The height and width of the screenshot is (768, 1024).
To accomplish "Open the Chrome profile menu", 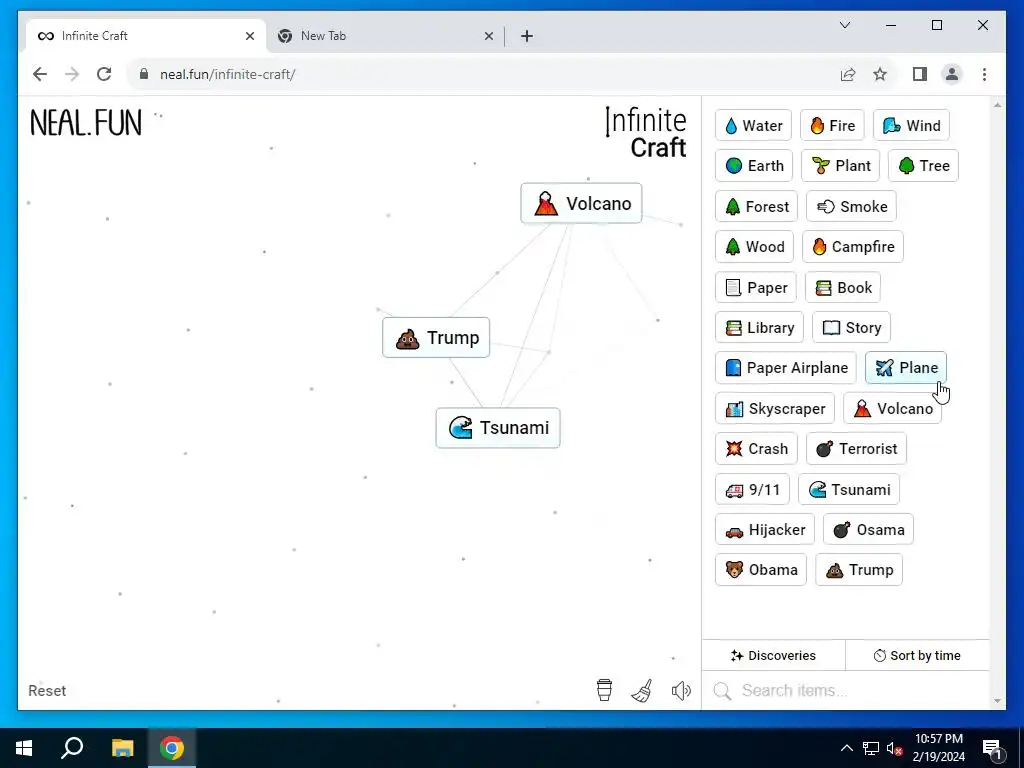I will (x=952, y=74).
